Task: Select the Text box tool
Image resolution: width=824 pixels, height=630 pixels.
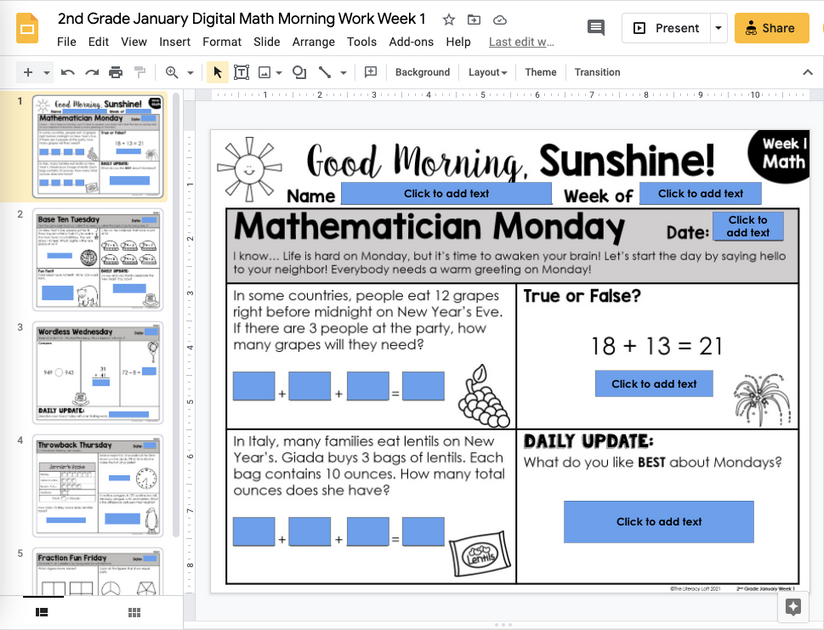Action: click(241, 72)
